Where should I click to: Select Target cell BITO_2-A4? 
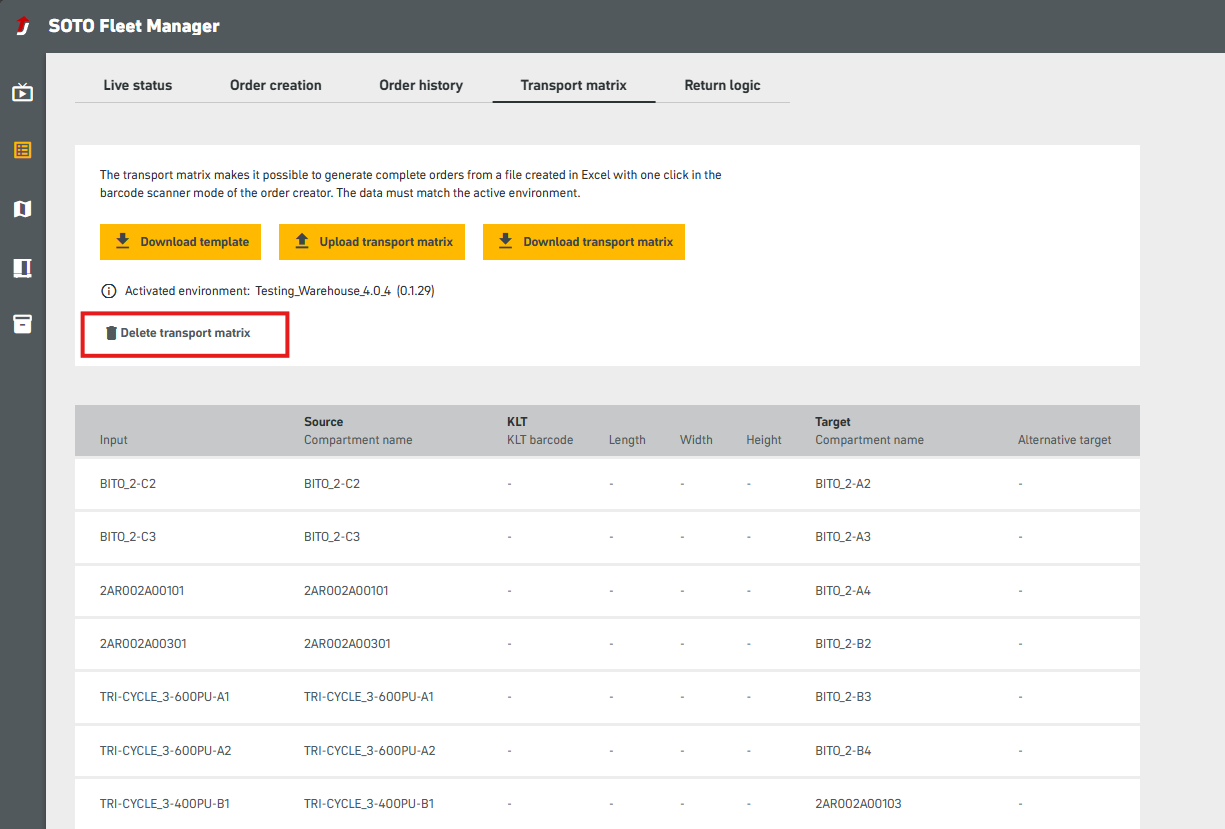(843, 591)
